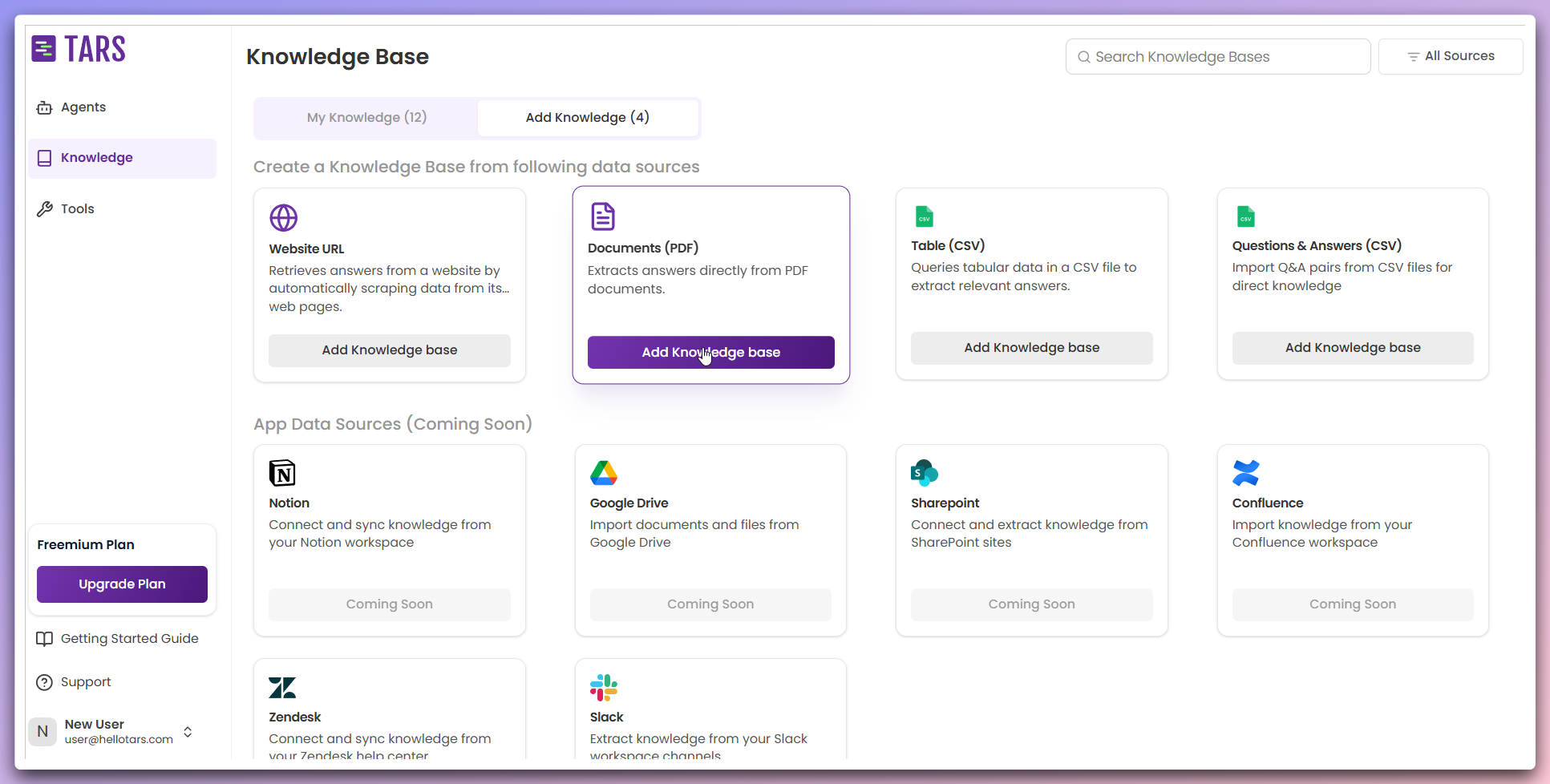Click the Website URL globe icon
The image size is (1550, 784).
point(284,218)
